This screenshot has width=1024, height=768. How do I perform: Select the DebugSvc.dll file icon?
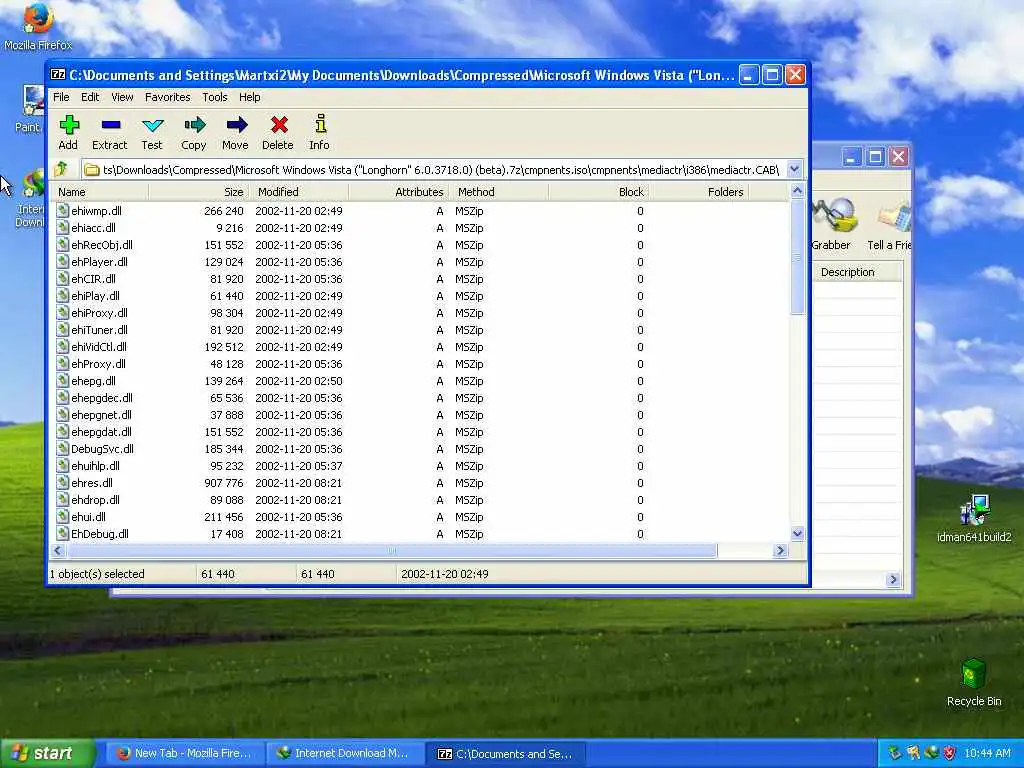pyautogui.click(x=62, y=448)
